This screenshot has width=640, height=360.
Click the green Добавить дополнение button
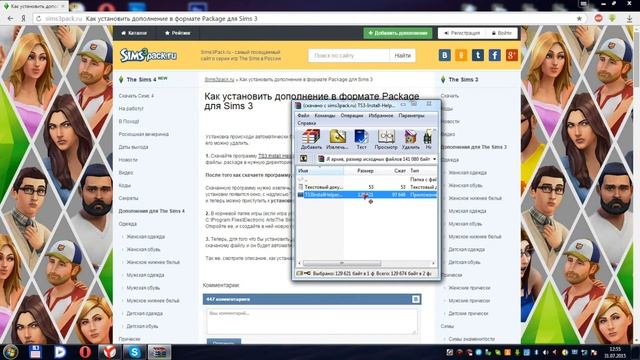pyautogui.click(x=398, y=33)
